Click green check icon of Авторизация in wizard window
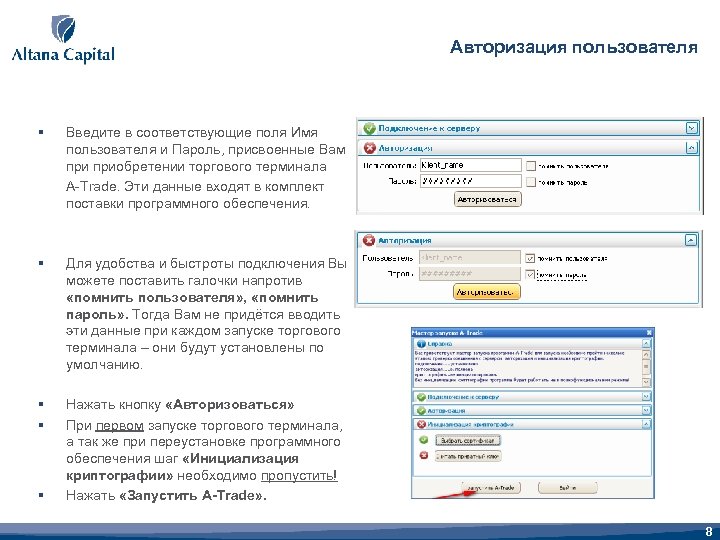This screenshot has width=720, height=540. [x=421, y=411]
